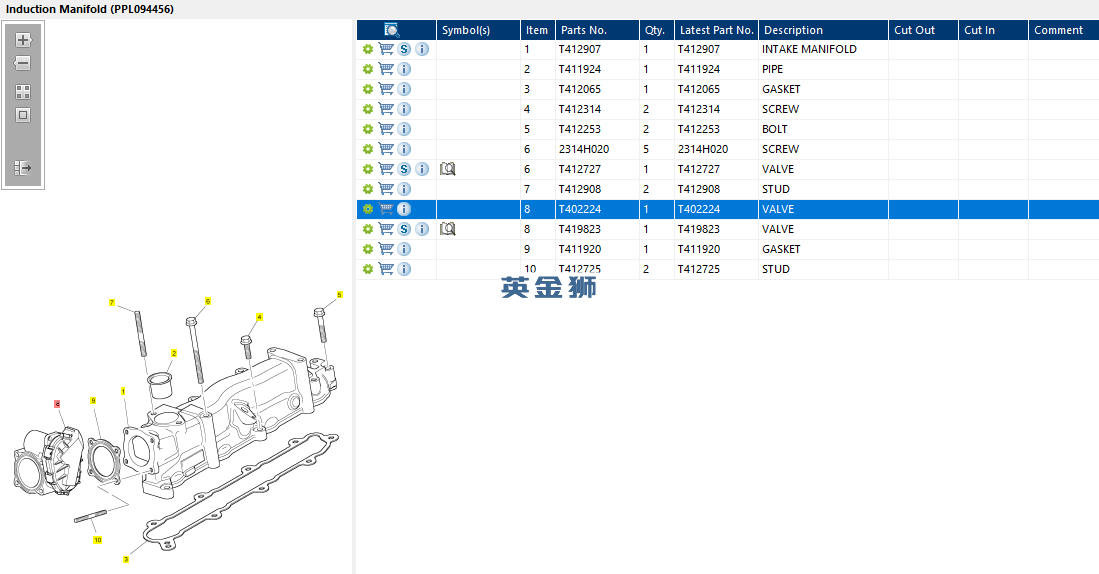Add INTAKE MANIFOLD T412907 to cart

pos(385,49)
